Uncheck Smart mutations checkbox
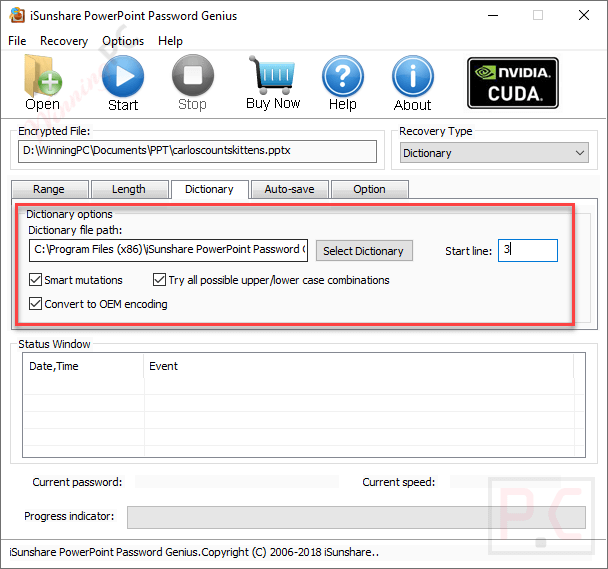The width and height of the screenshot is (608, 569). point(36,280)
